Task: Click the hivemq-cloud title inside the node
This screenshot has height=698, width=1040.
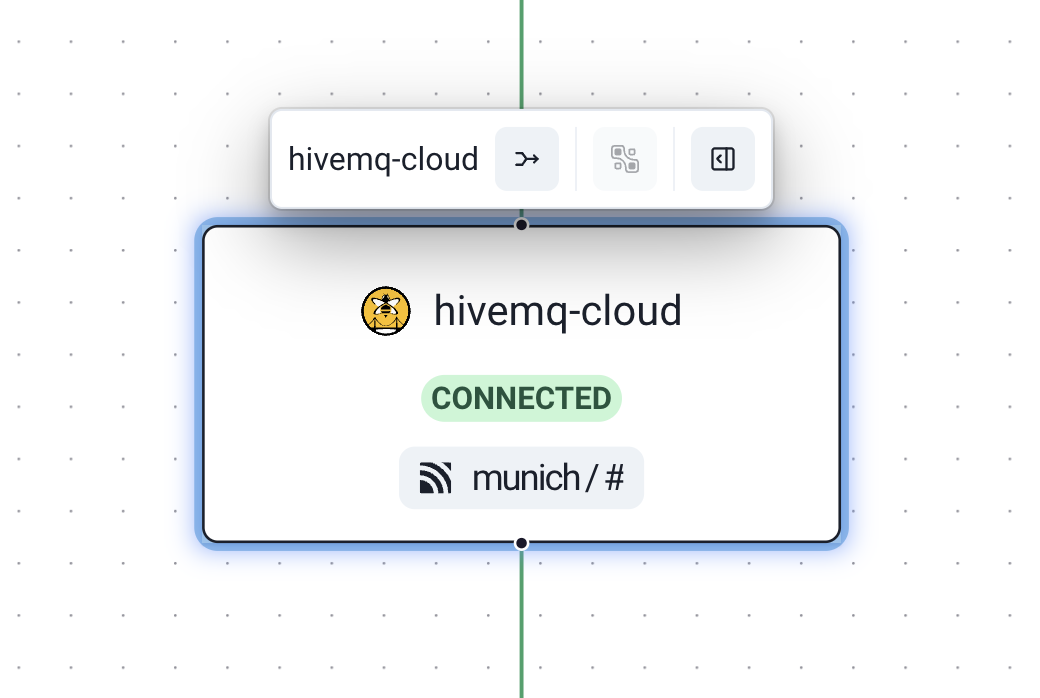Action: click(558, 311)
